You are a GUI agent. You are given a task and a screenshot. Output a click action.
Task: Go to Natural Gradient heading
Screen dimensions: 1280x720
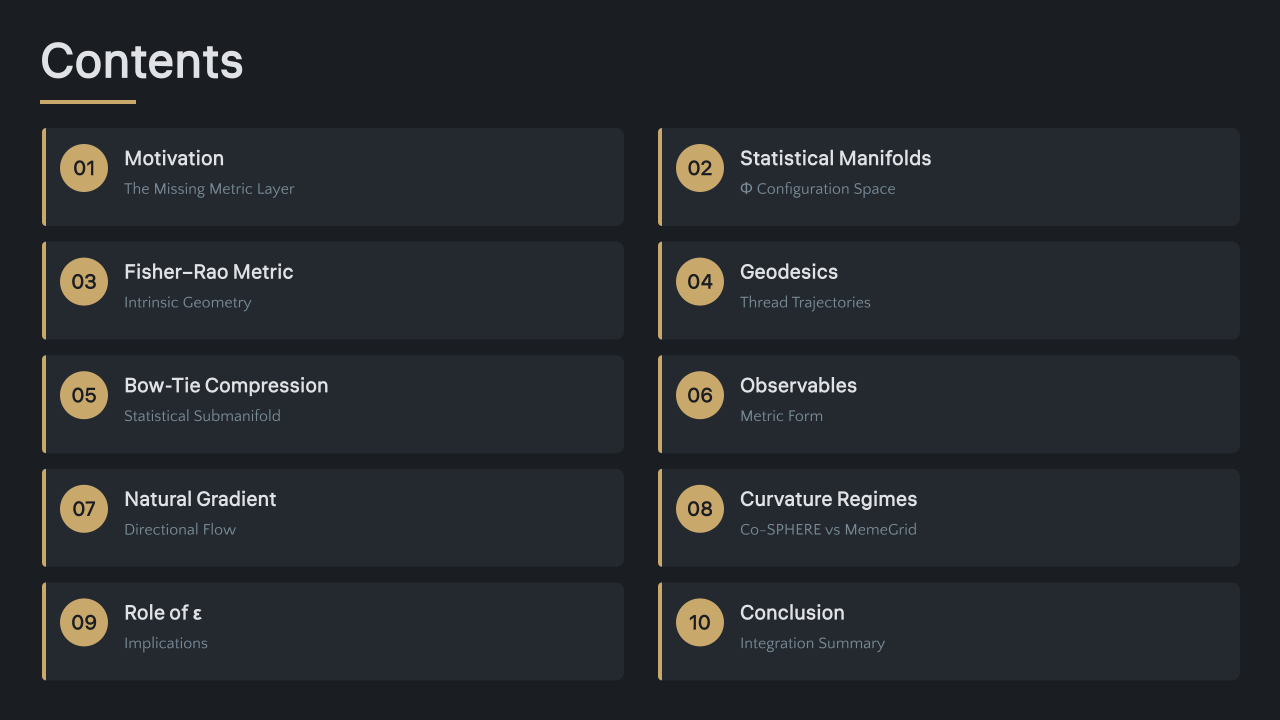[200, 499]
